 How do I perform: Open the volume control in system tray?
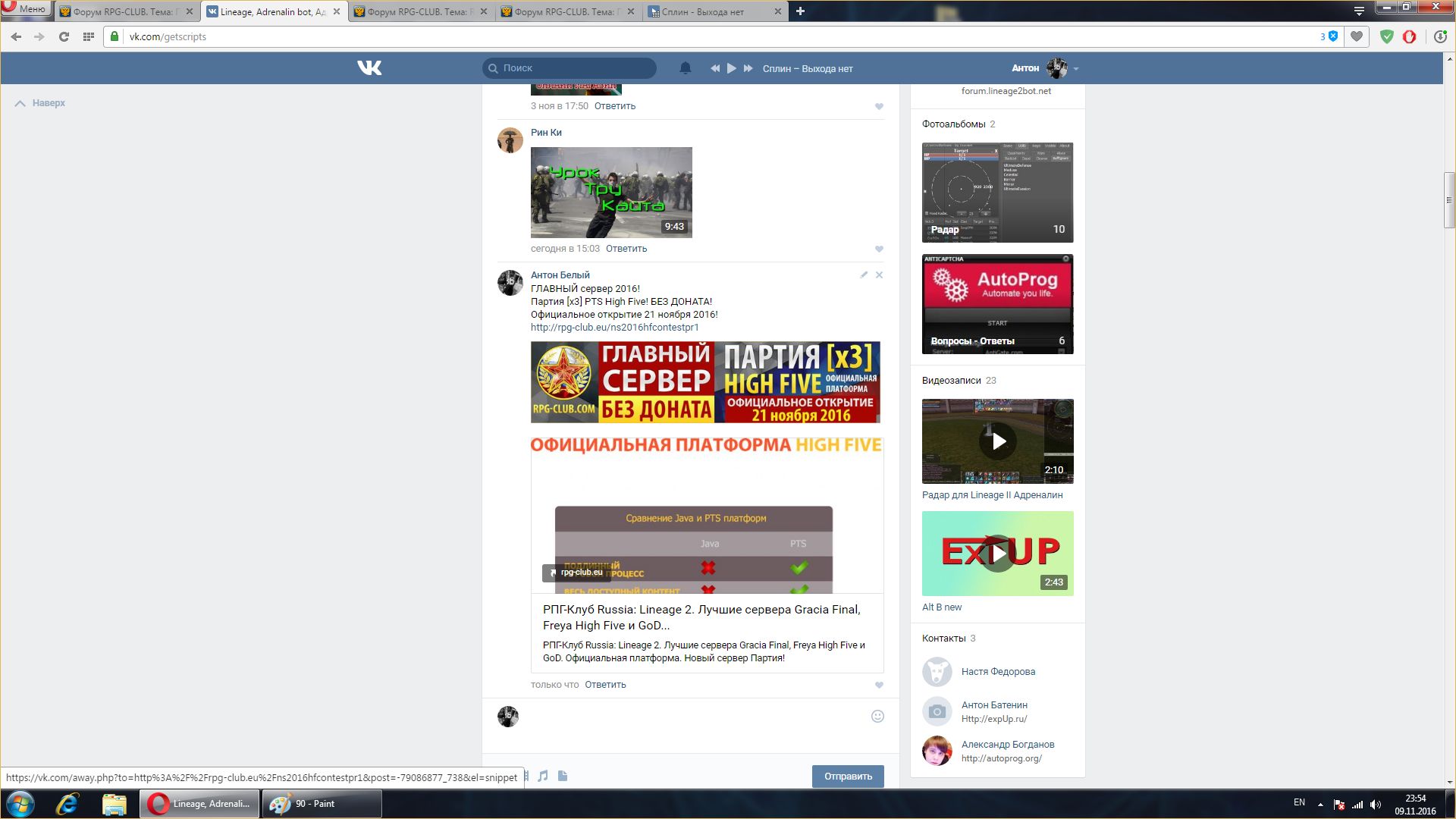click(1376, 805)
